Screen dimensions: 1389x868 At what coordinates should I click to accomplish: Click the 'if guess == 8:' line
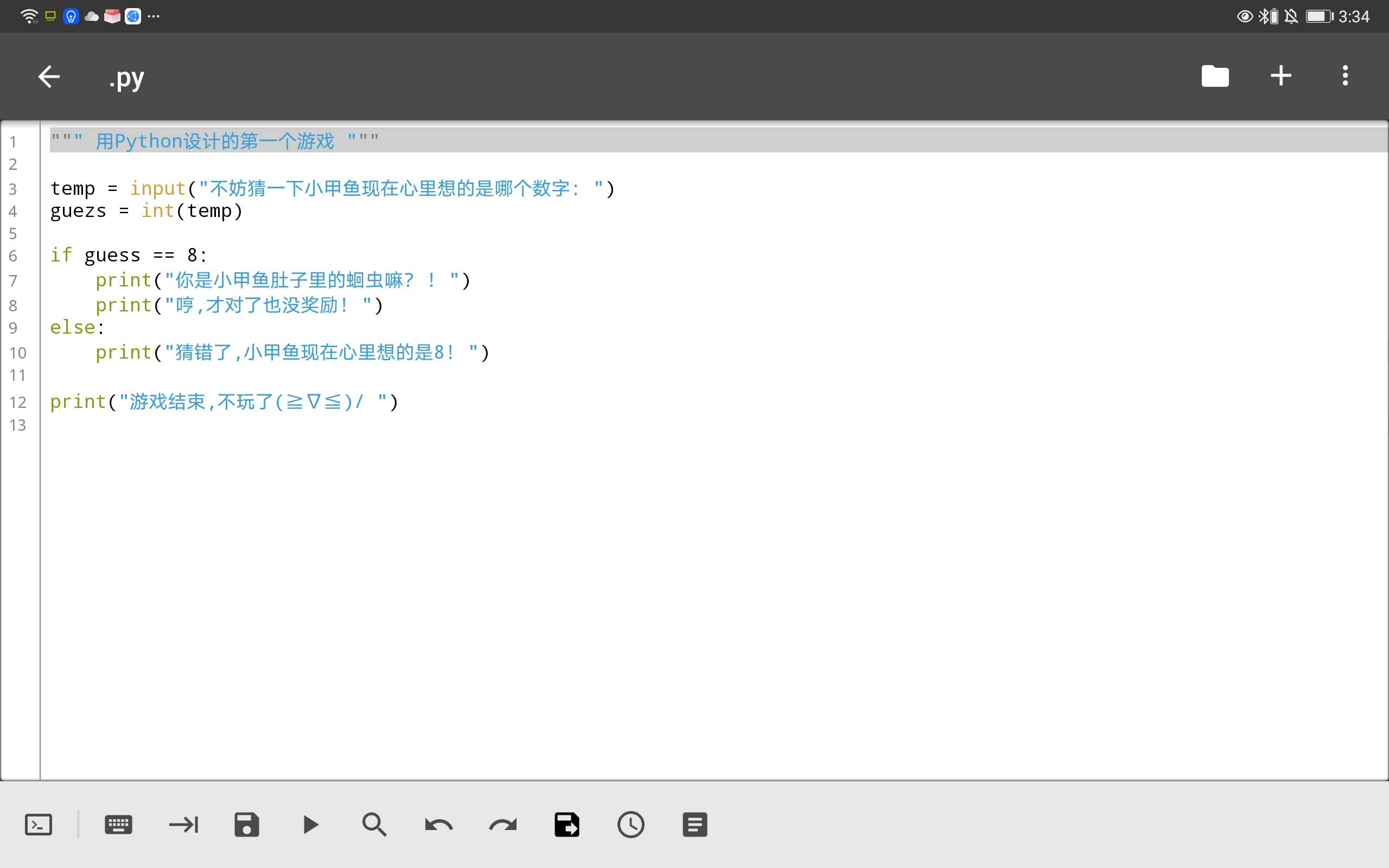point(129,255)
